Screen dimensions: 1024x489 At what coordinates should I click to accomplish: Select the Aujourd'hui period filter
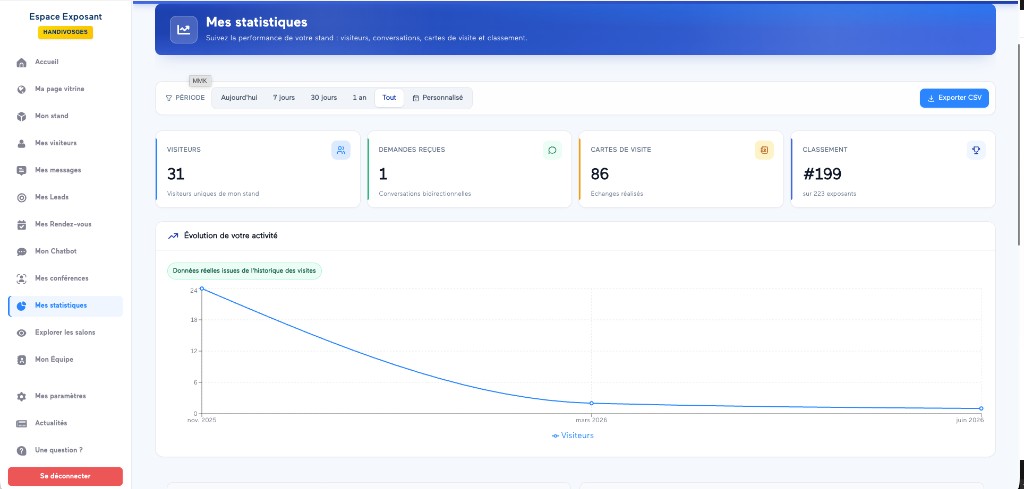pyautogui.click(x=239, y=98)
